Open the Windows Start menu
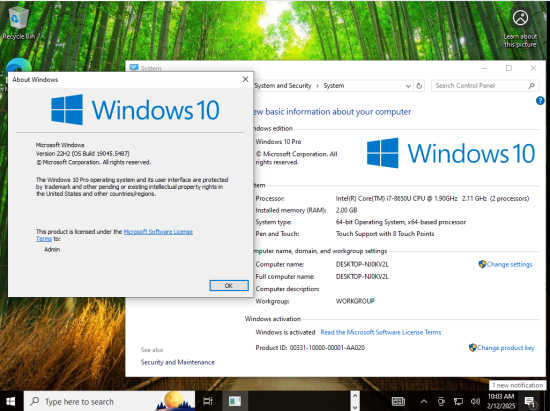This screenshot has width=550, height=411. click(11, 401)
